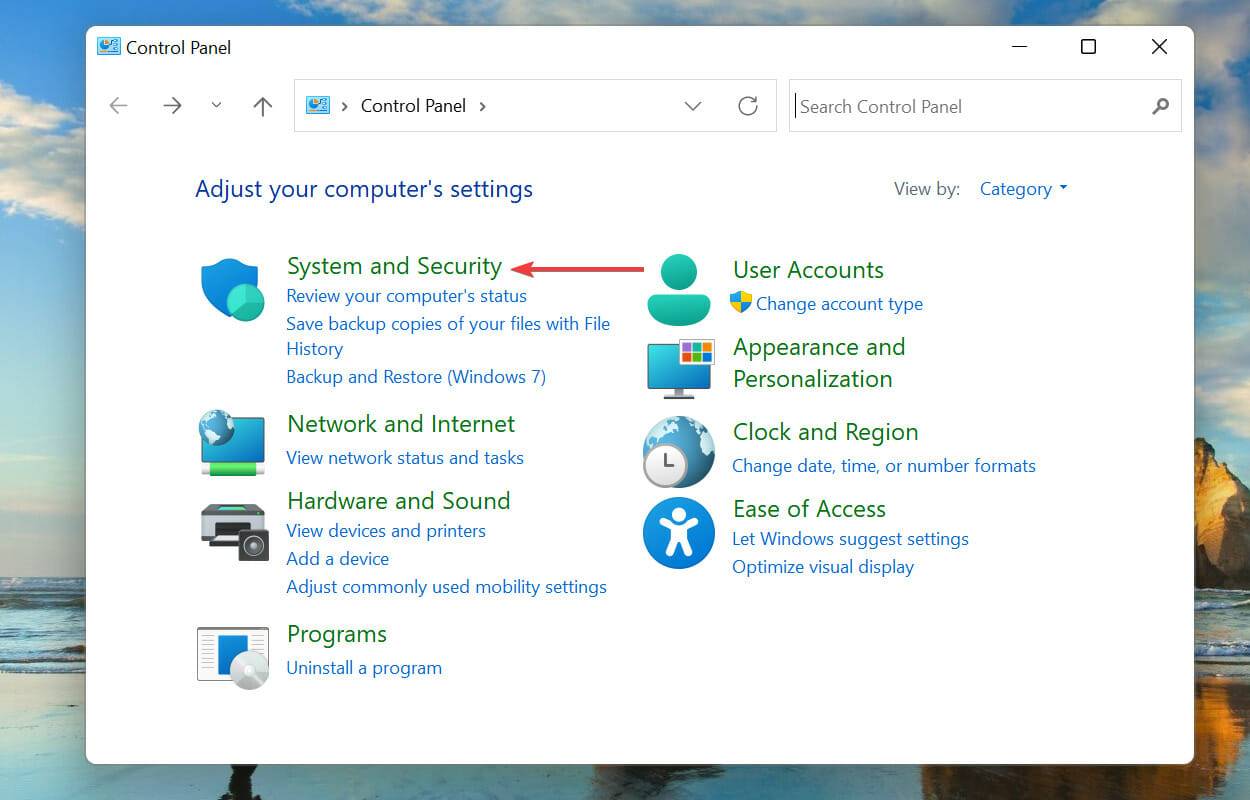Click the Clock and Region clock icon
Image resolution: width=1250 pixels, height=800 pixels.
[x=678, y=452]
